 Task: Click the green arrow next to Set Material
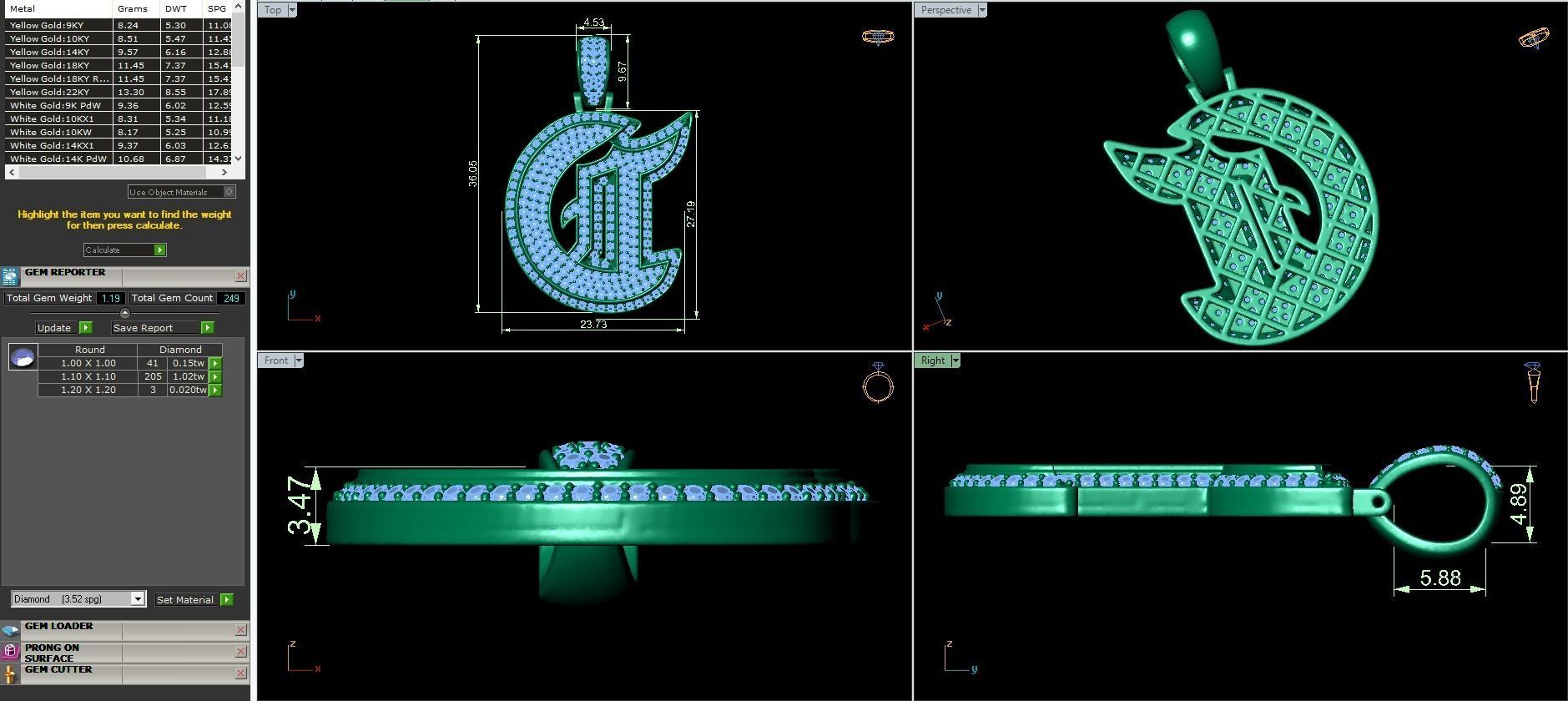click(227, 600)
